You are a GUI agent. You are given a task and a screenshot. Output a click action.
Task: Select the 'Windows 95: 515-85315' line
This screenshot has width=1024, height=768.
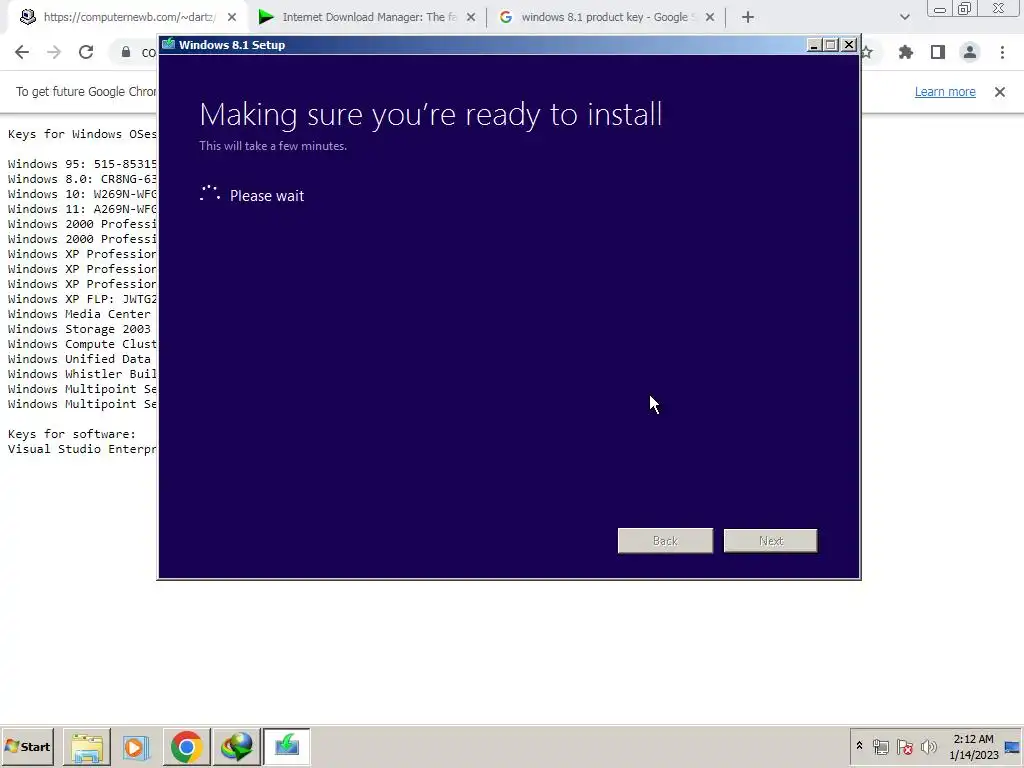click(82, 164)
